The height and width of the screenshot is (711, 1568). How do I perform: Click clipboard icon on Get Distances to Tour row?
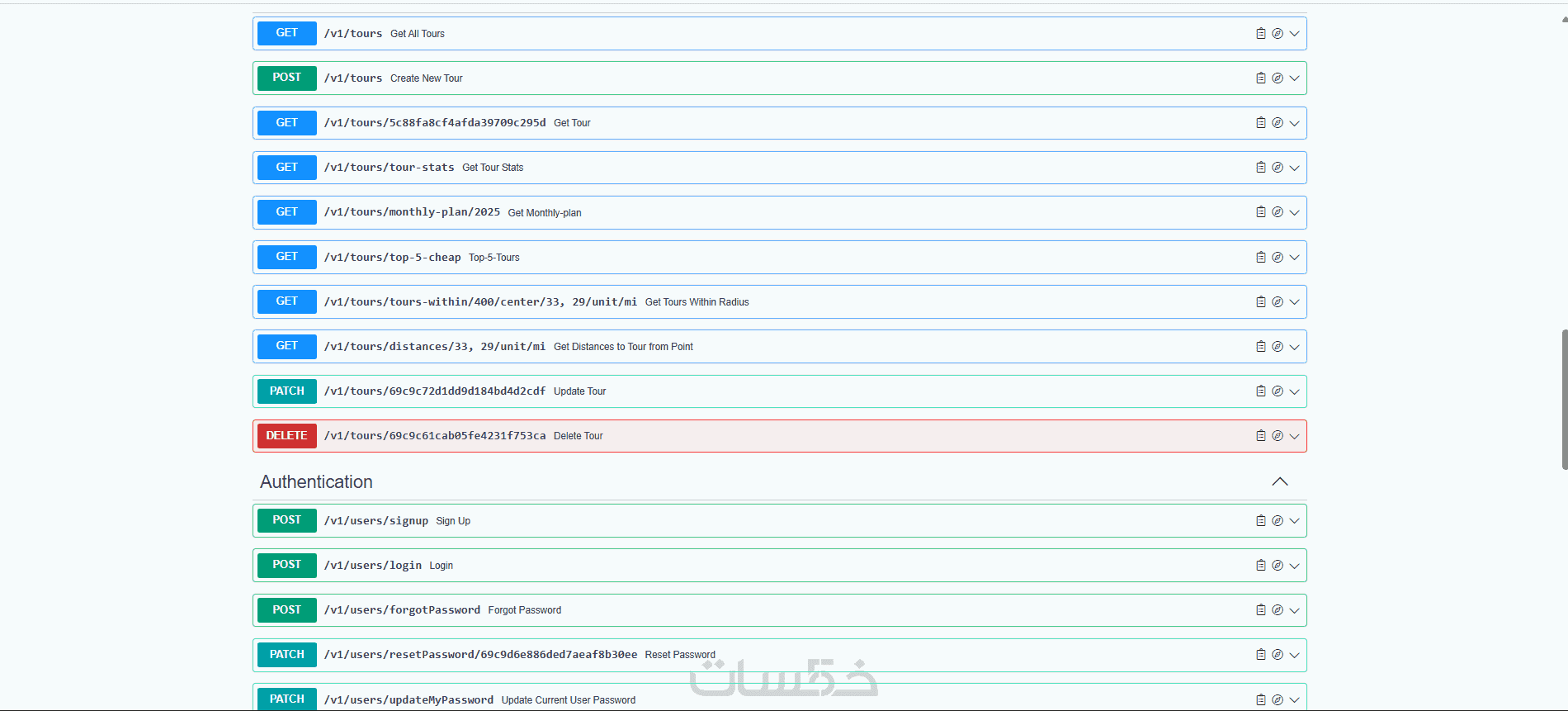point(1260,347)
